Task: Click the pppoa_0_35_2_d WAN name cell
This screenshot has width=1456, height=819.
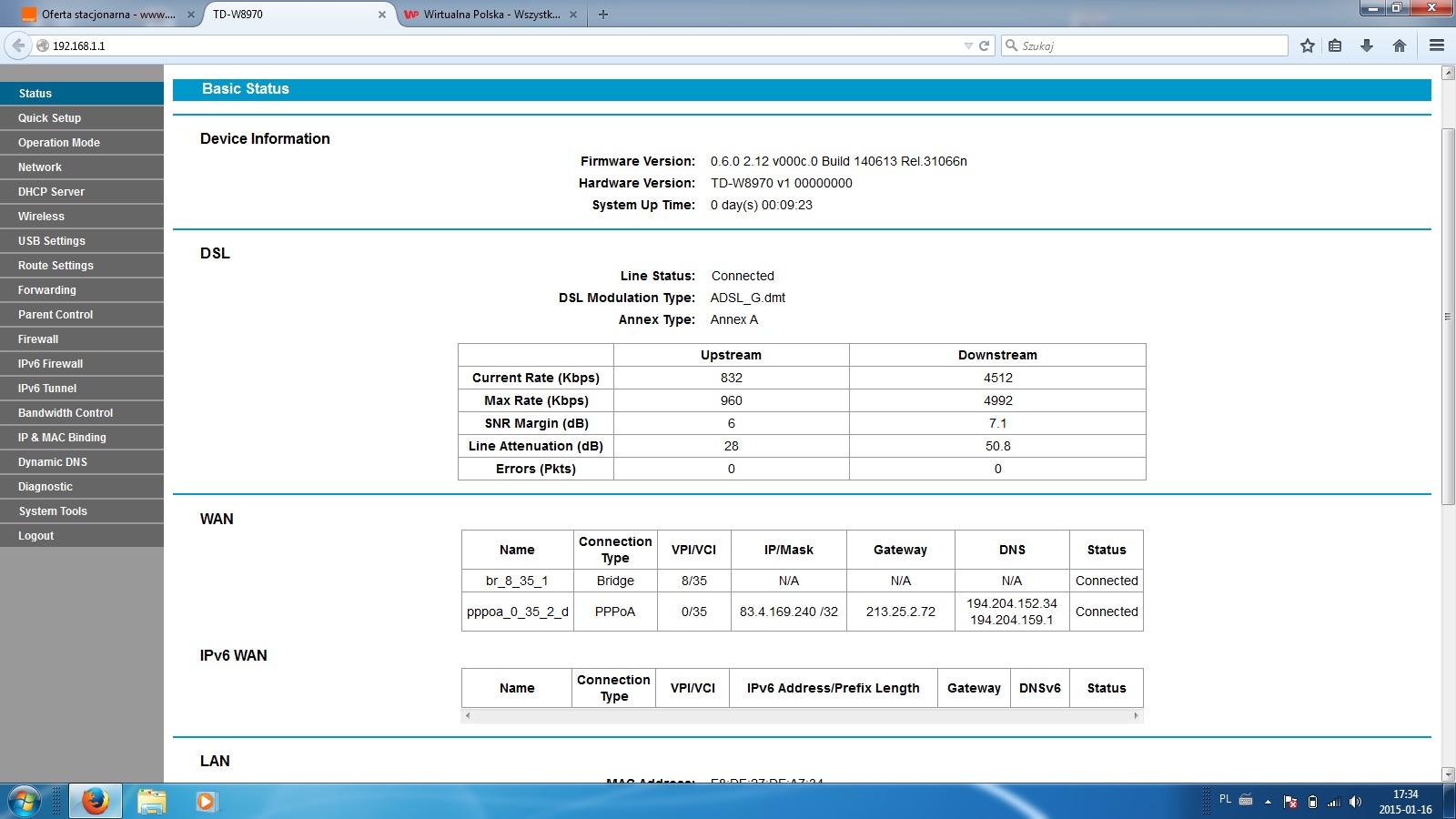Action: pyautogui.click(x=518, y=612)
